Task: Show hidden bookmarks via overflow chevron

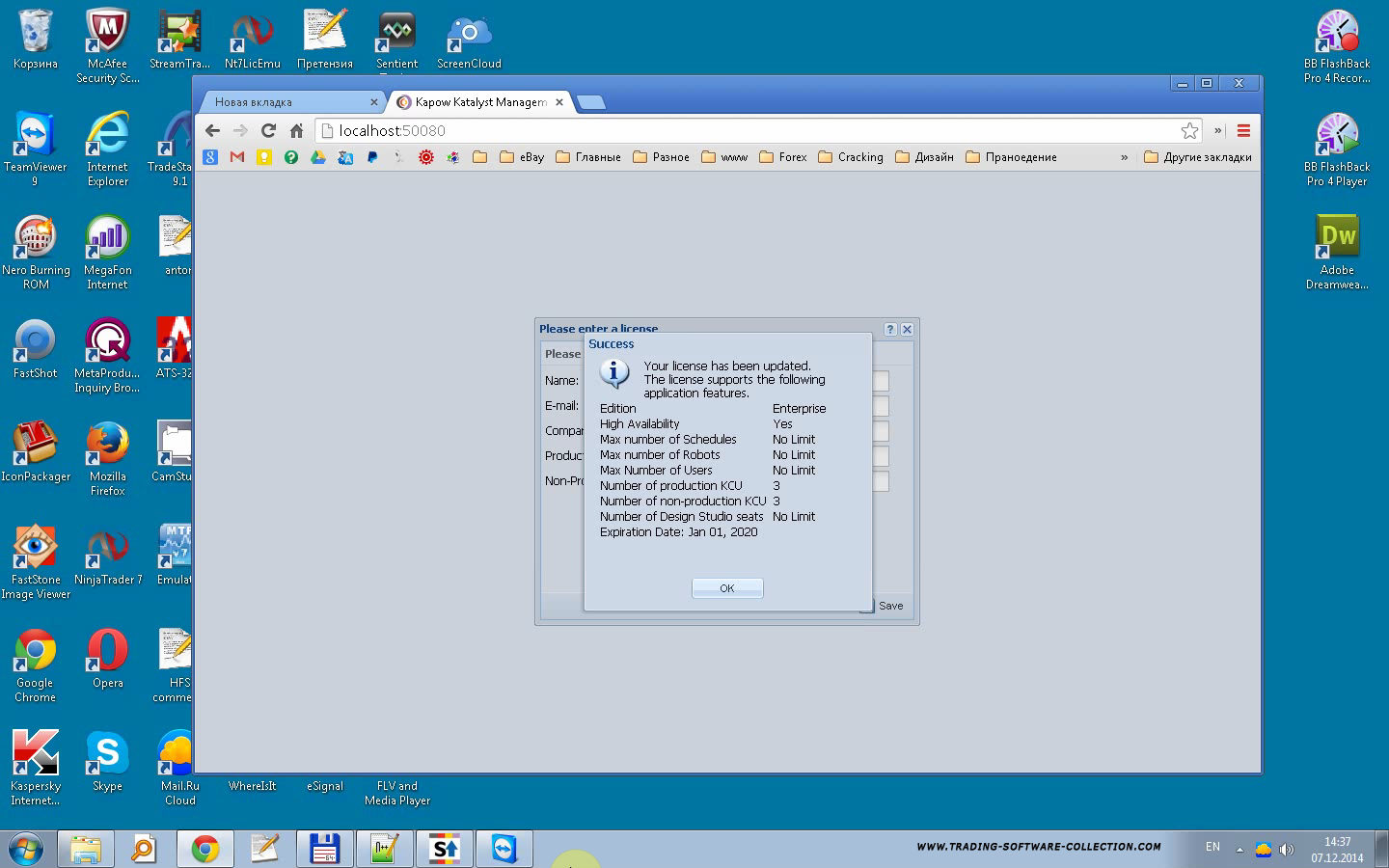Action: tap(1124, 157)
